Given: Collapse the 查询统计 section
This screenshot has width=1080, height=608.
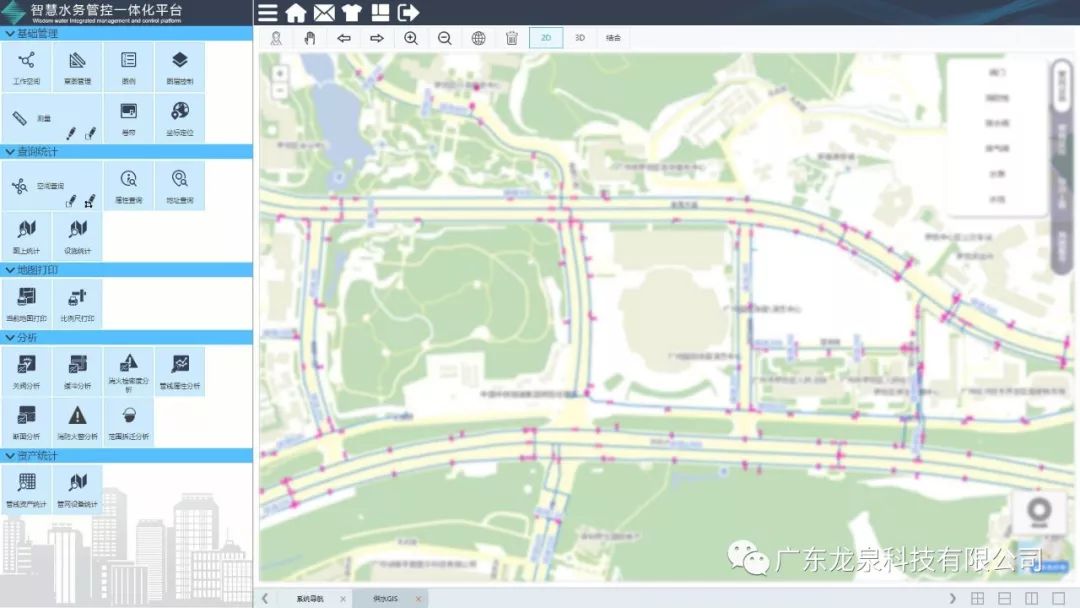Looking at the screenshot, I should click(x=10, y=152).
